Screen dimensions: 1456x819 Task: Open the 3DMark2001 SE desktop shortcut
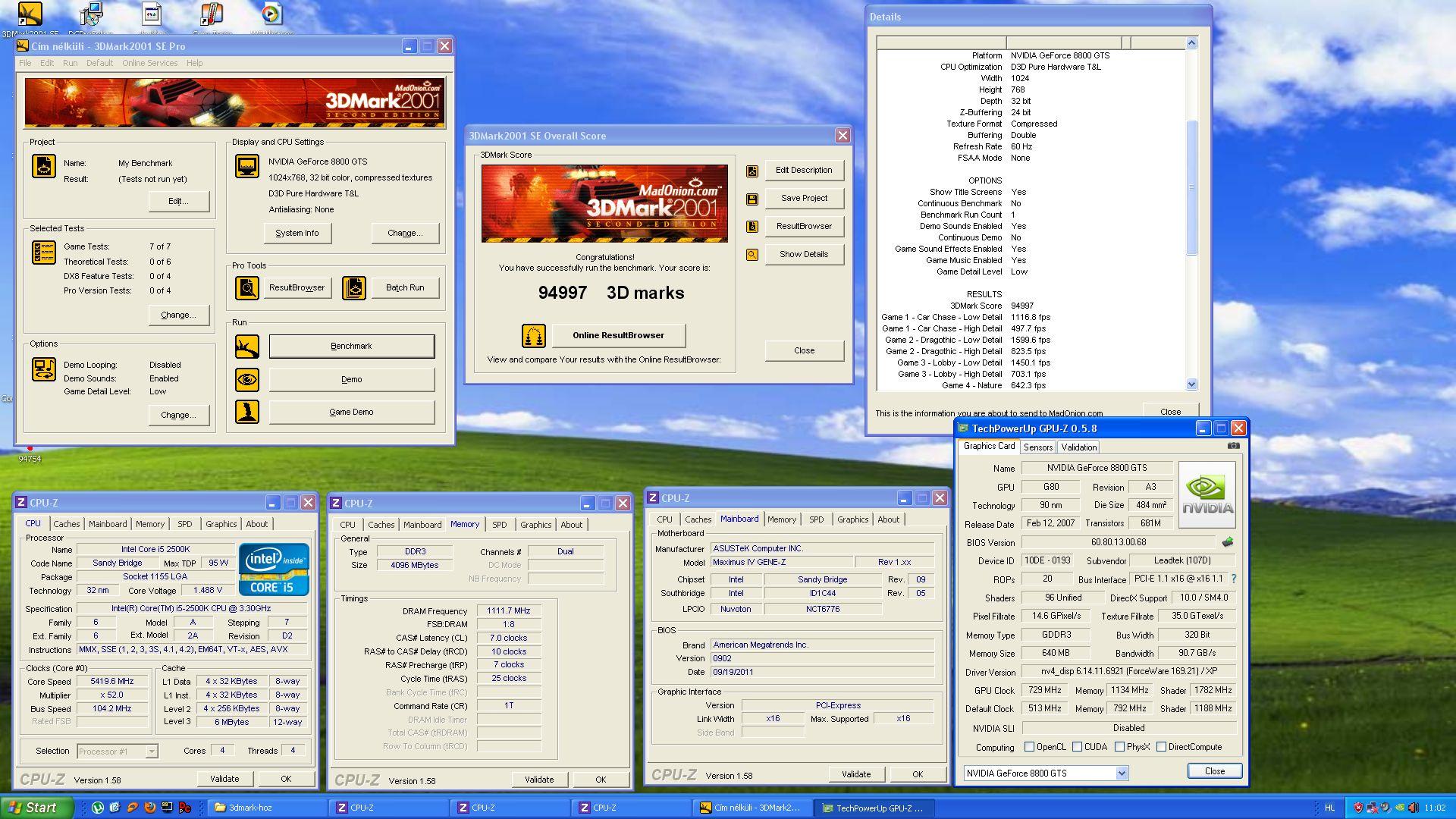tap(30, 18)
